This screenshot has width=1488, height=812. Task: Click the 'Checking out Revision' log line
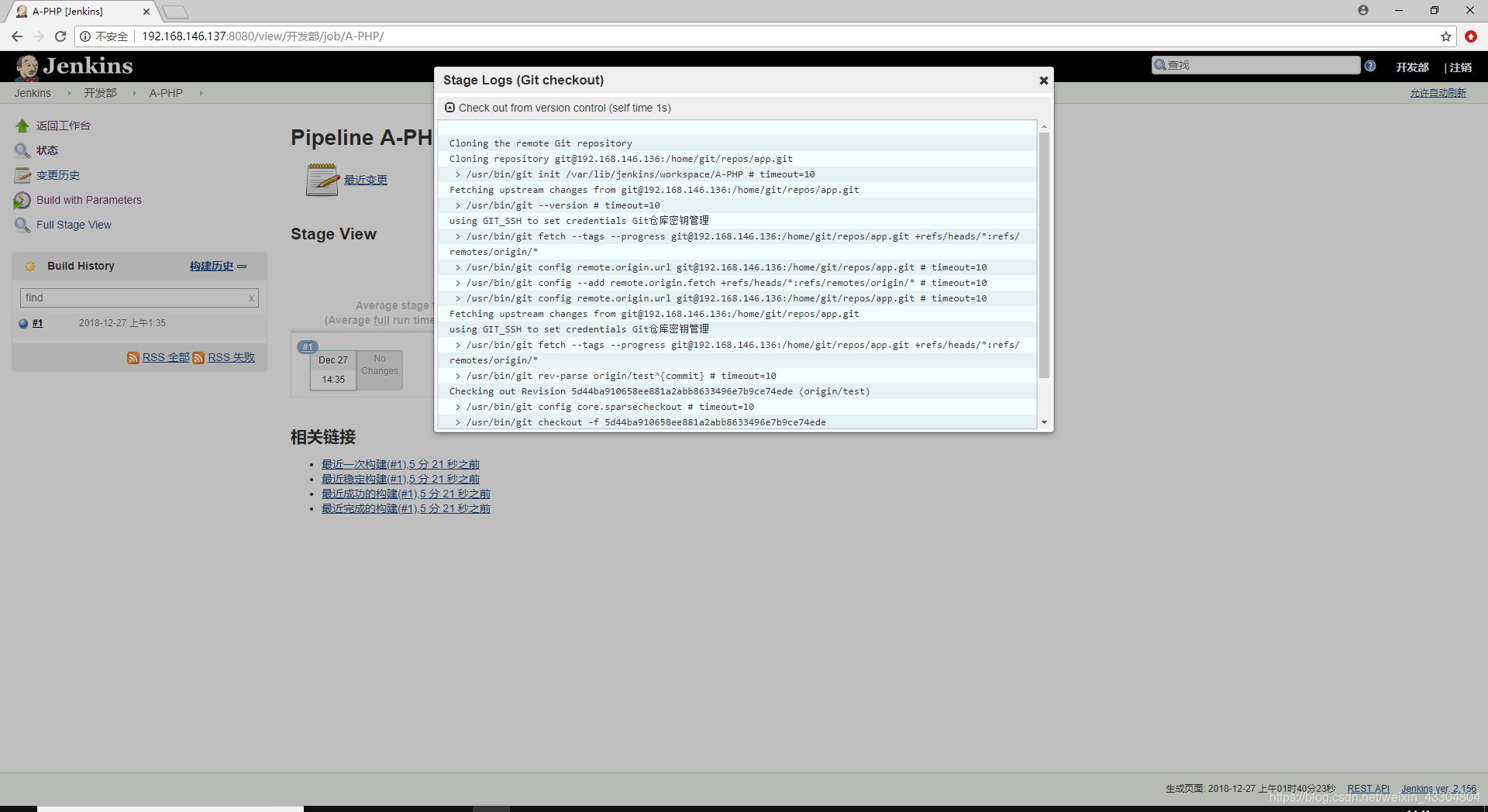click(x=660, y=391)
